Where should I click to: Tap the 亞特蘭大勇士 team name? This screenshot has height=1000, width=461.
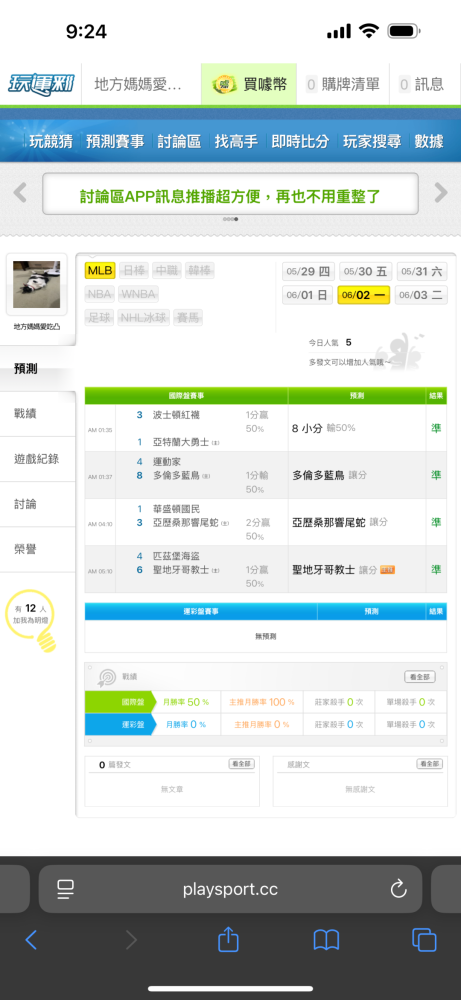click(x=182, y=442)
